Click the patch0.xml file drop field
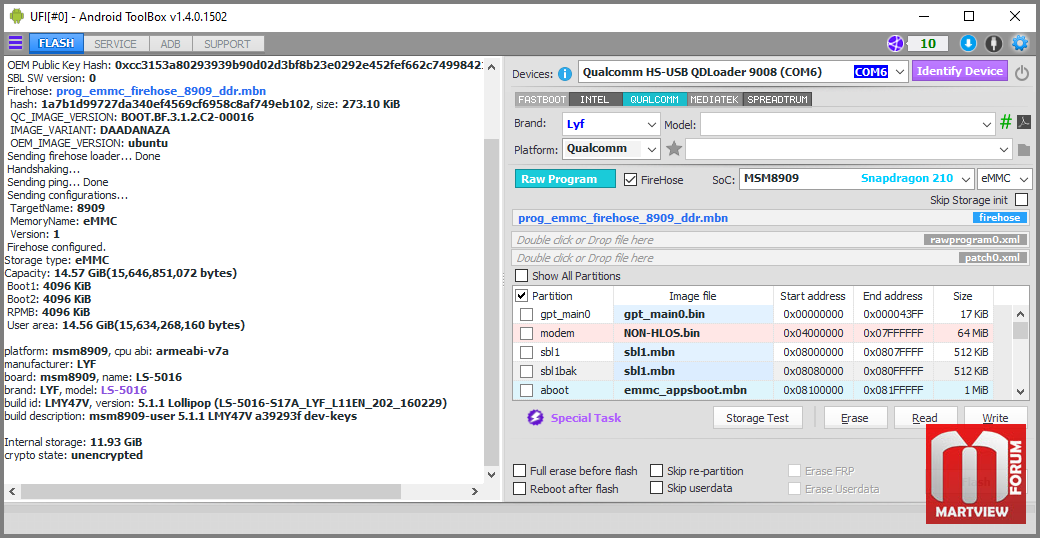Viewport: 1040px width, 538px height. 771,258
